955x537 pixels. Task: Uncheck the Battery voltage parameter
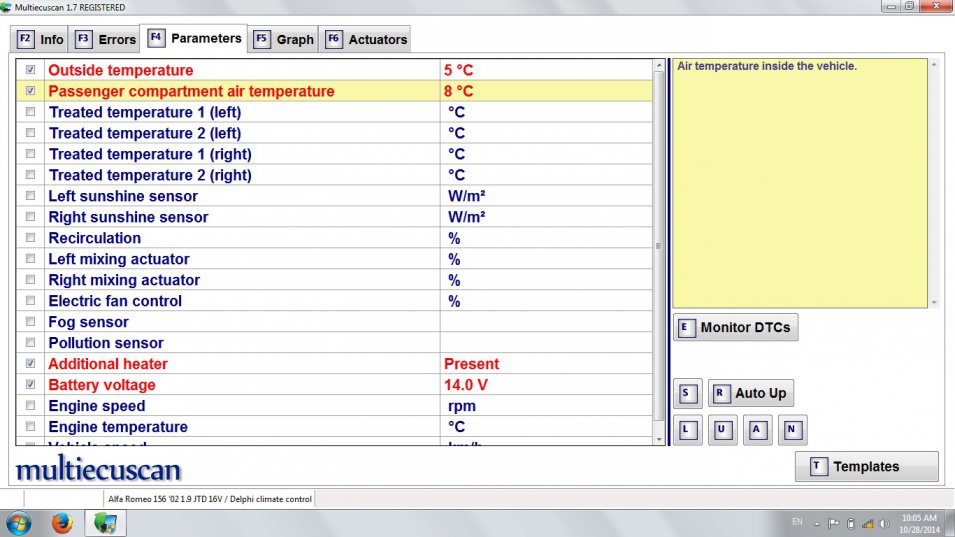30,385
